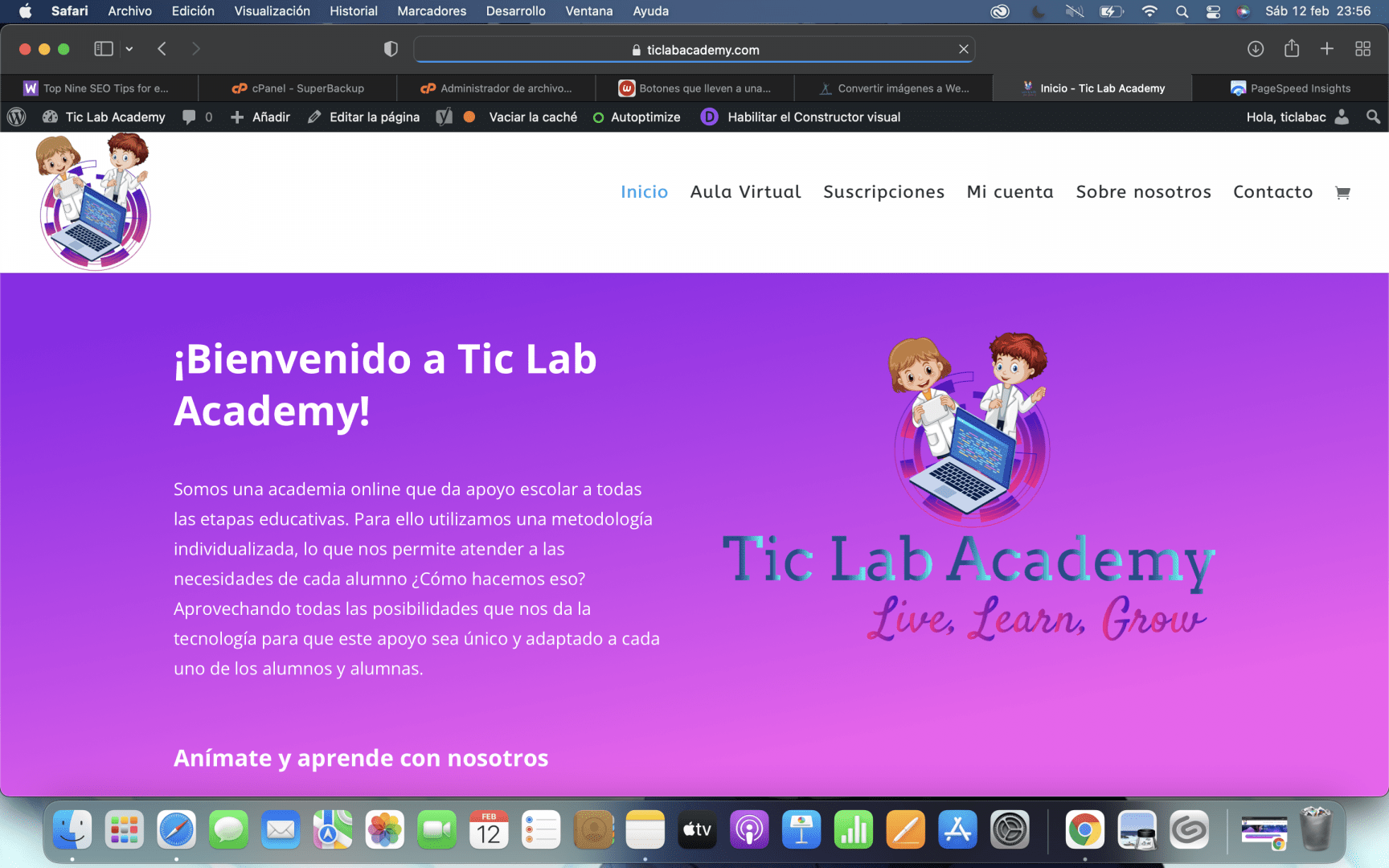The image size is (1389, 868).
Task: Open the Share button in Safari
Action: (1292, 48)
